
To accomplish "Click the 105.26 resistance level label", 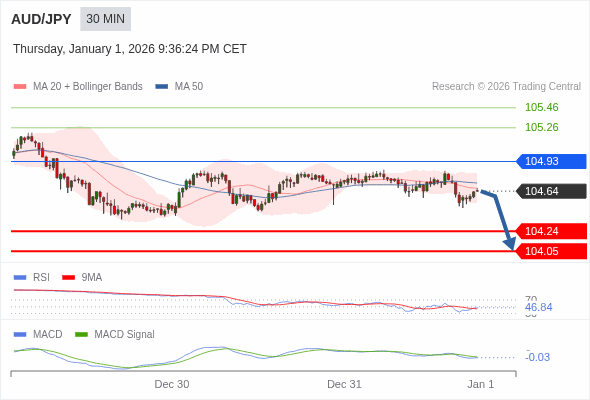I will click(x=541, y=127).
